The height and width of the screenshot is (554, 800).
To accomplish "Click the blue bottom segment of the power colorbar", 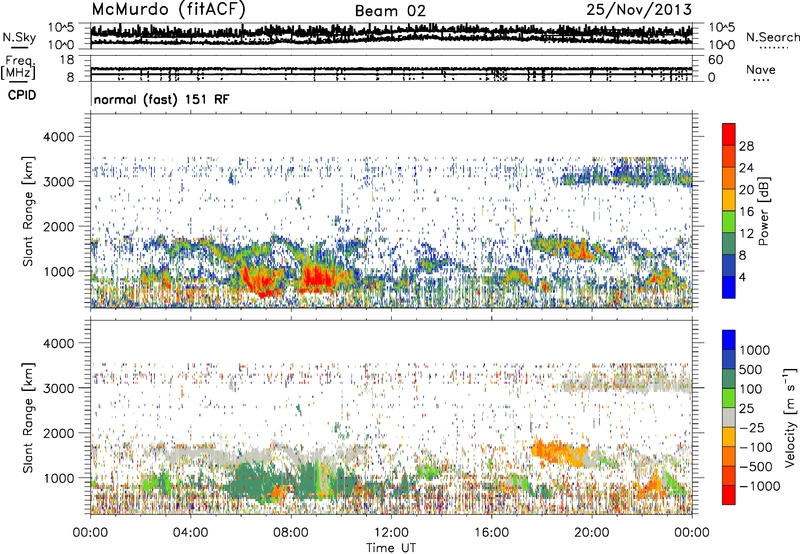I will (x=729, y=287).
